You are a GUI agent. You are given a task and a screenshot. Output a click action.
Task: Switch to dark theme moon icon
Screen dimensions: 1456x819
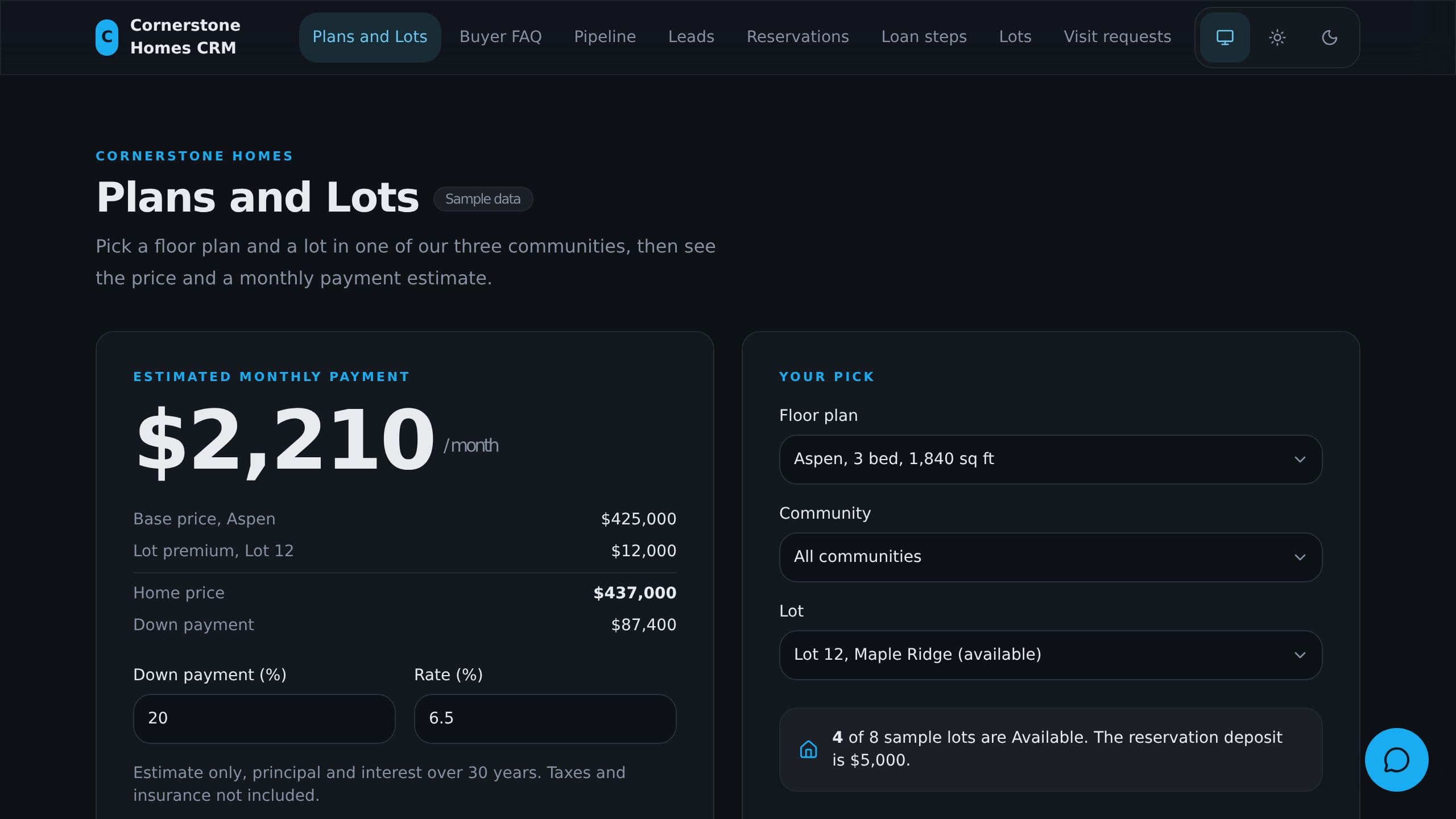pyautogui.click(x=1329, y=38)
